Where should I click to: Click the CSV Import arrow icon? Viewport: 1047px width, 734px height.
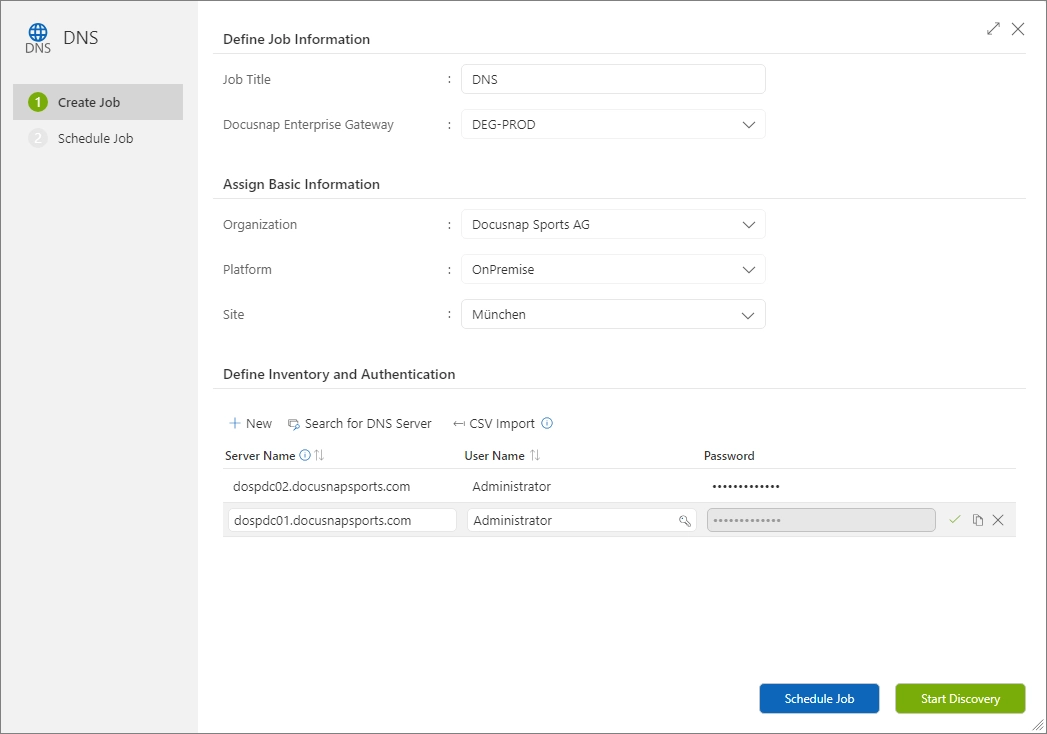(459, 423)
